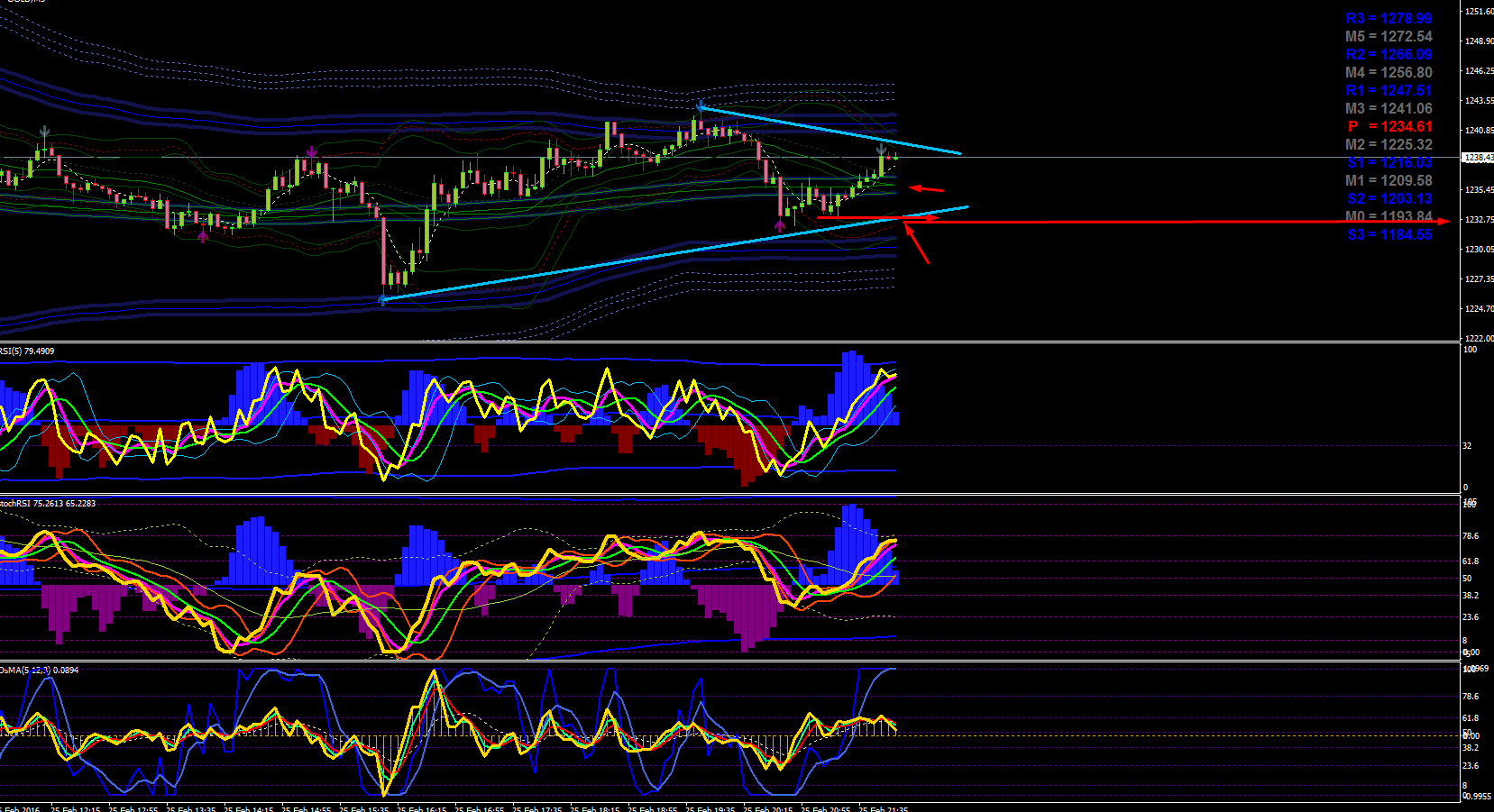Click the 1235.45 price axis value

click(x=1480, y=190)
